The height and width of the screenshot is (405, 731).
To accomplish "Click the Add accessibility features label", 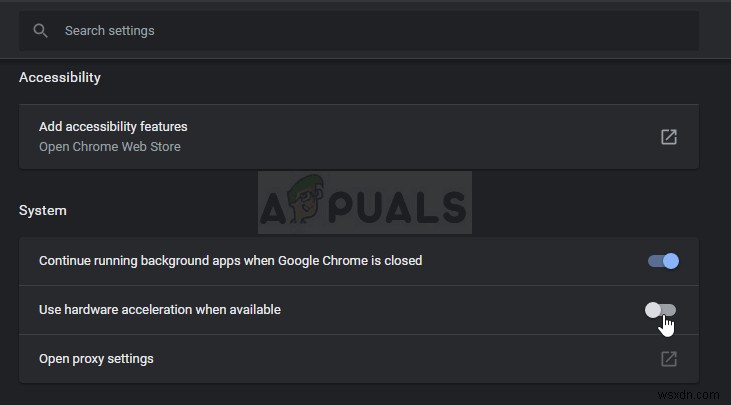I will pyautogui.click(x=113, y=127).
